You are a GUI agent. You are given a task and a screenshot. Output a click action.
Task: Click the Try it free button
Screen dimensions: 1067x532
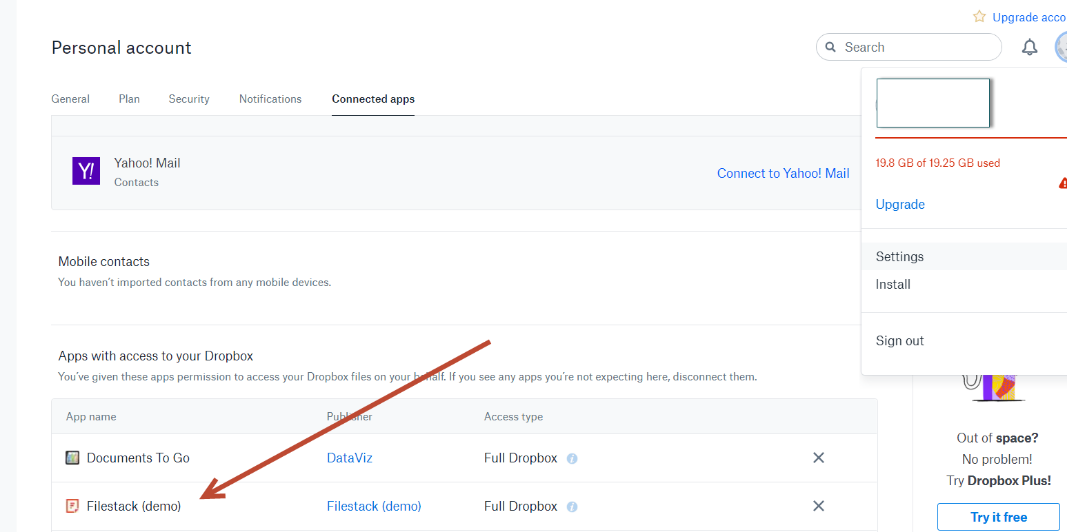click(x=998, y=517)
